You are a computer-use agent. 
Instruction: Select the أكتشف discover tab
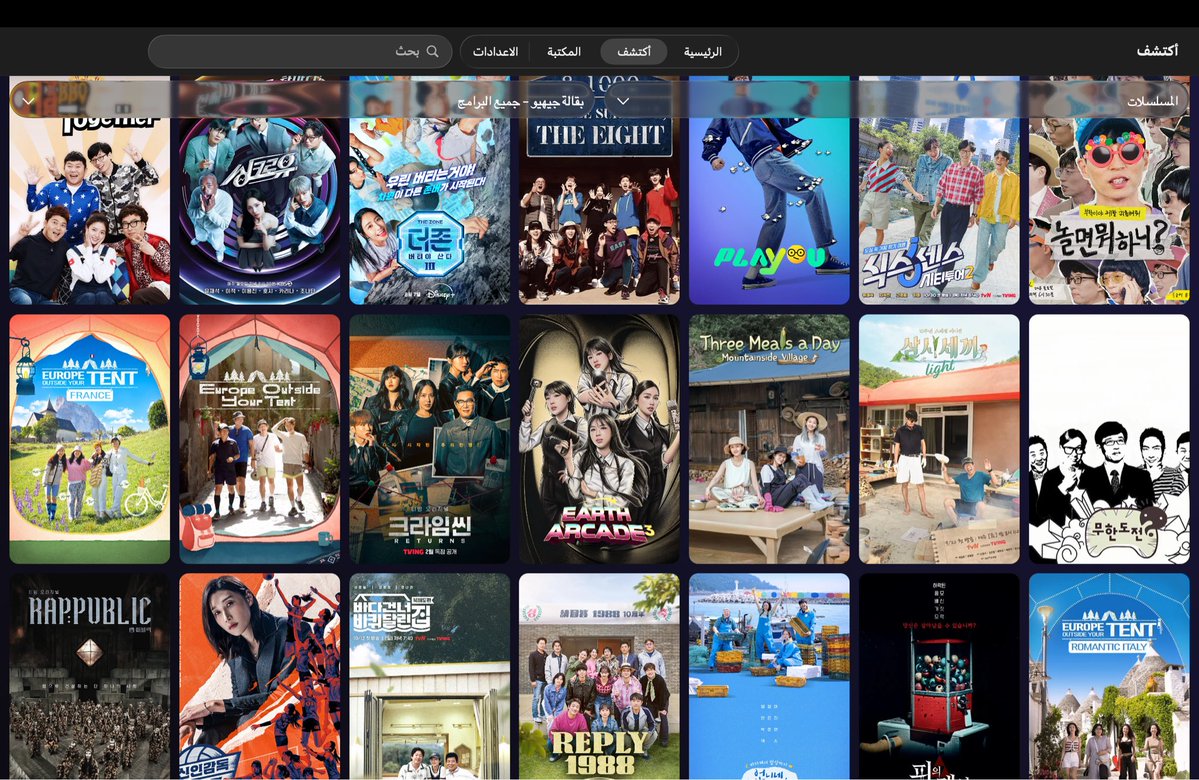pos(634,51)
